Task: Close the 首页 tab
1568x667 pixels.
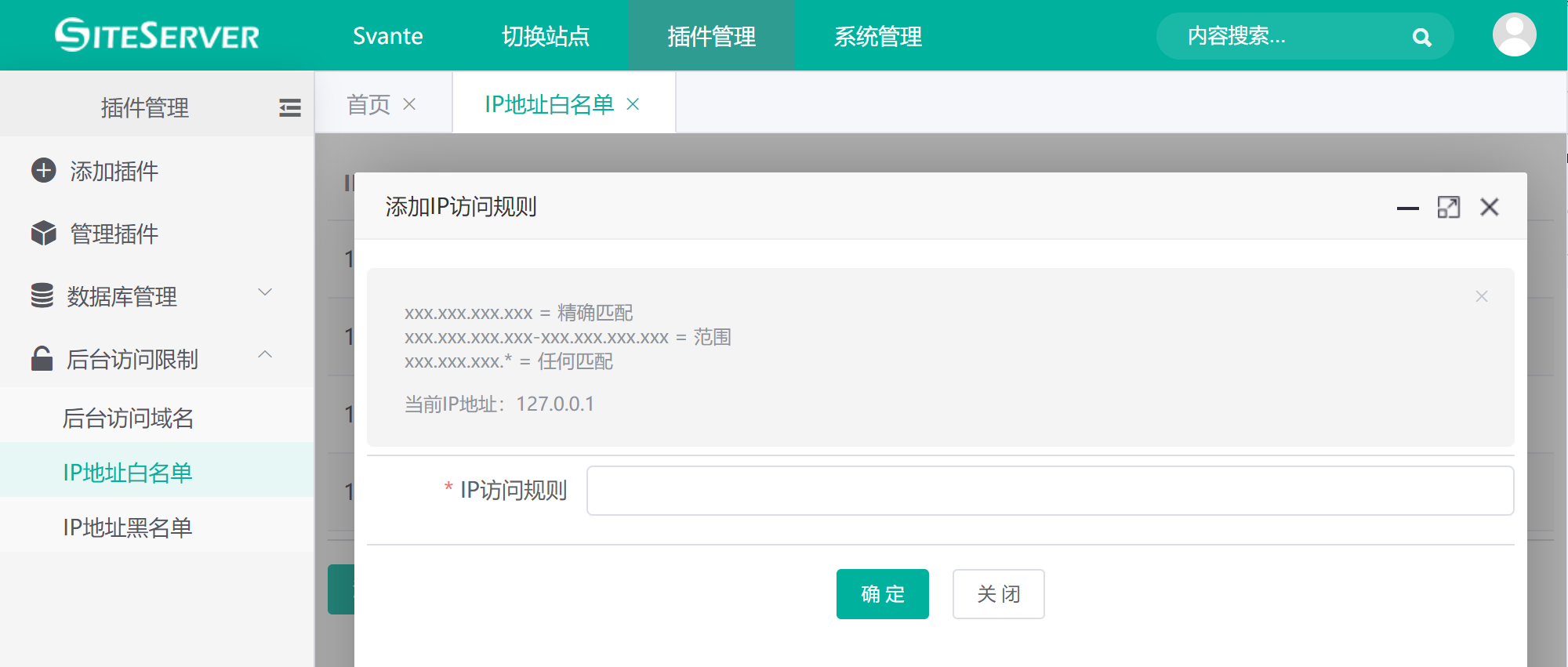Action: 409,104
